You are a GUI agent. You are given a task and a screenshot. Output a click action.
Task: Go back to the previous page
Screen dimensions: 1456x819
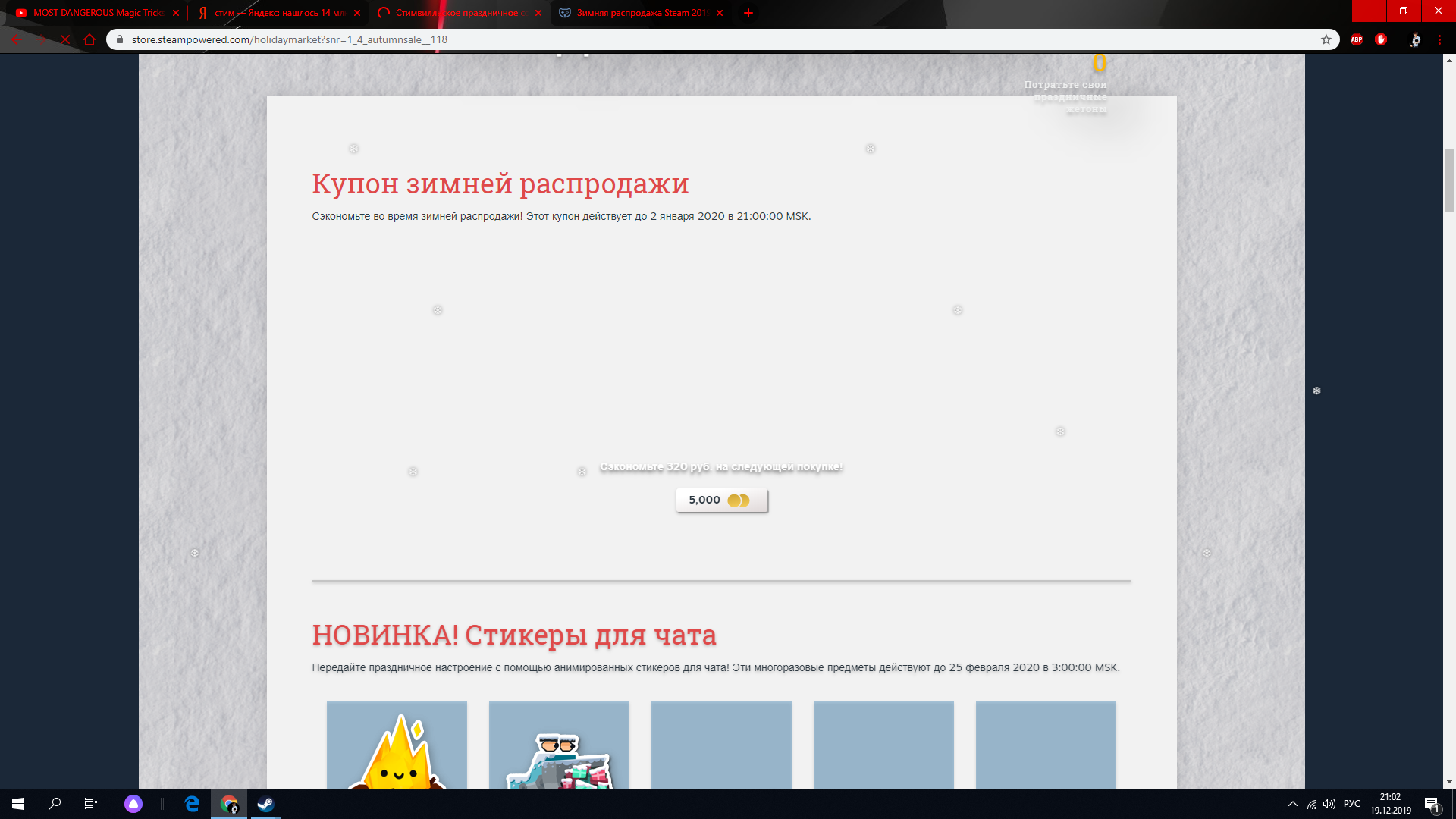tap(17, 39)
